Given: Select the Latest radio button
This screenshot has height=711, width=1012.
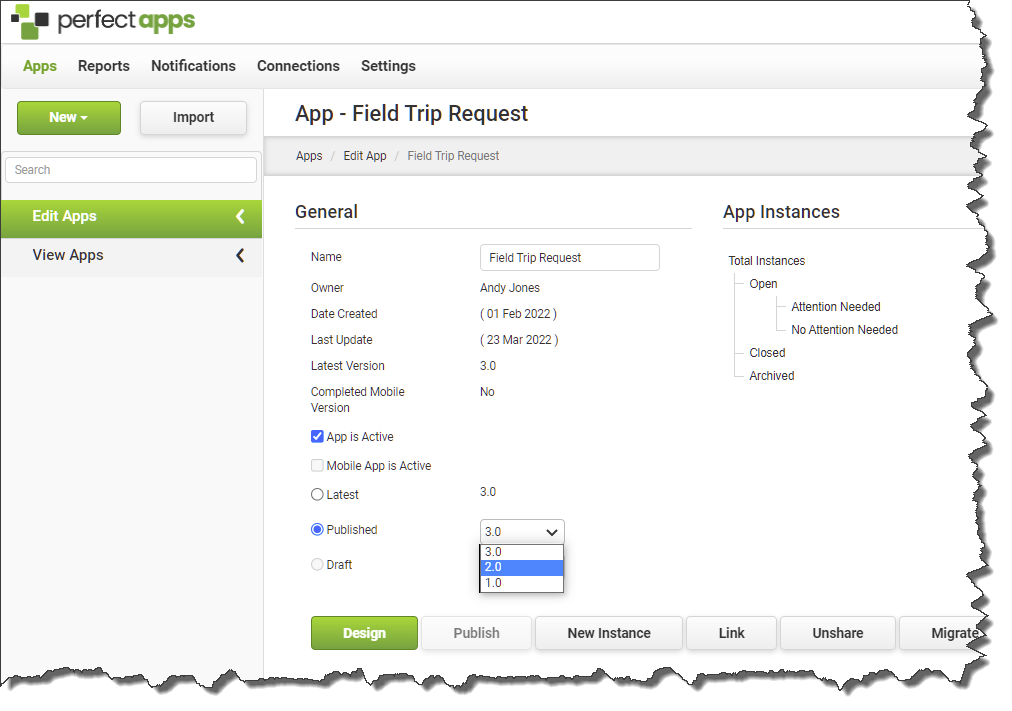Looking at the screenshot, I should click(x=317, y=495).
